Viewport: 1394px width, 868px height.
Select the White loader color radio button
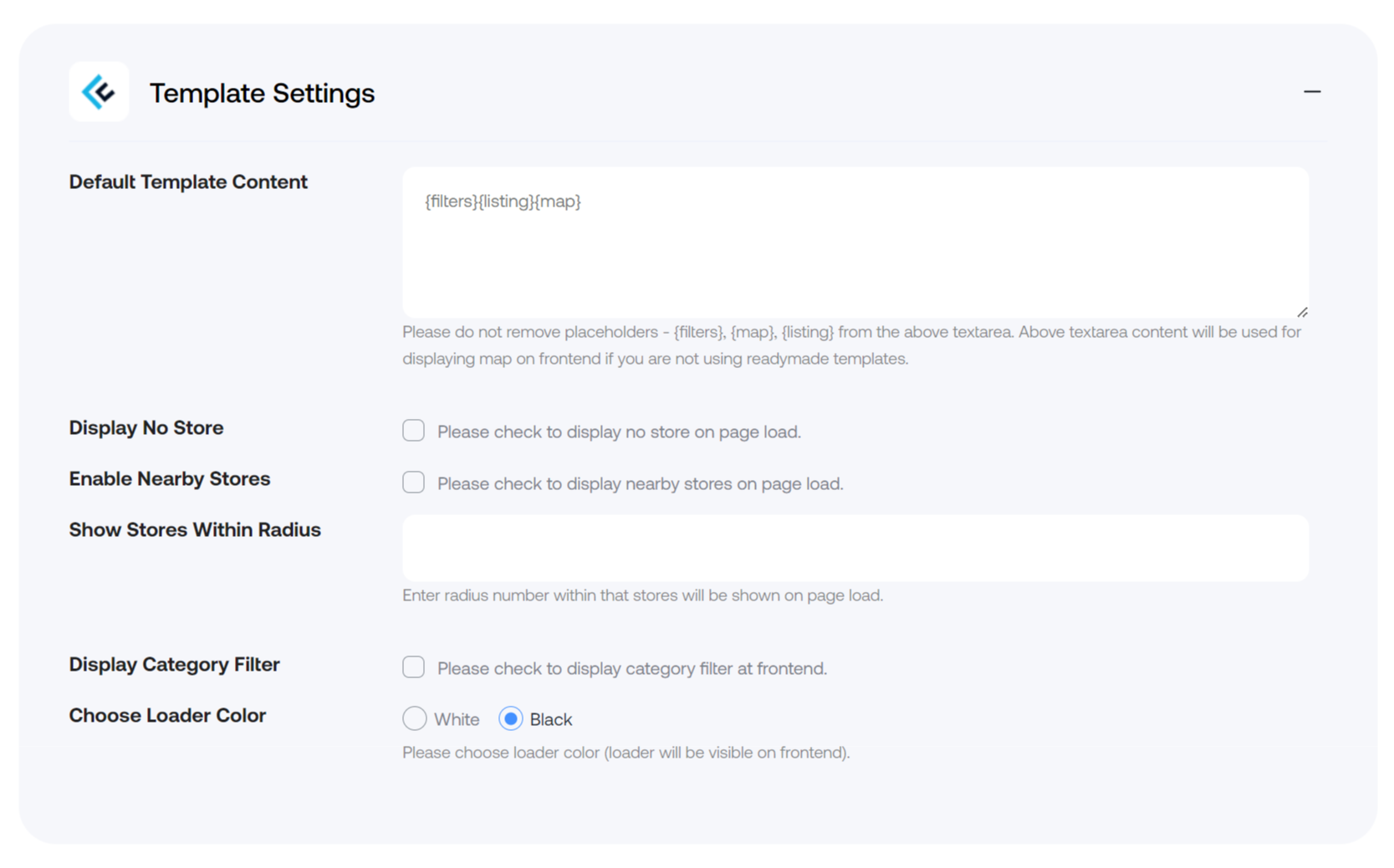click(415, 718)
